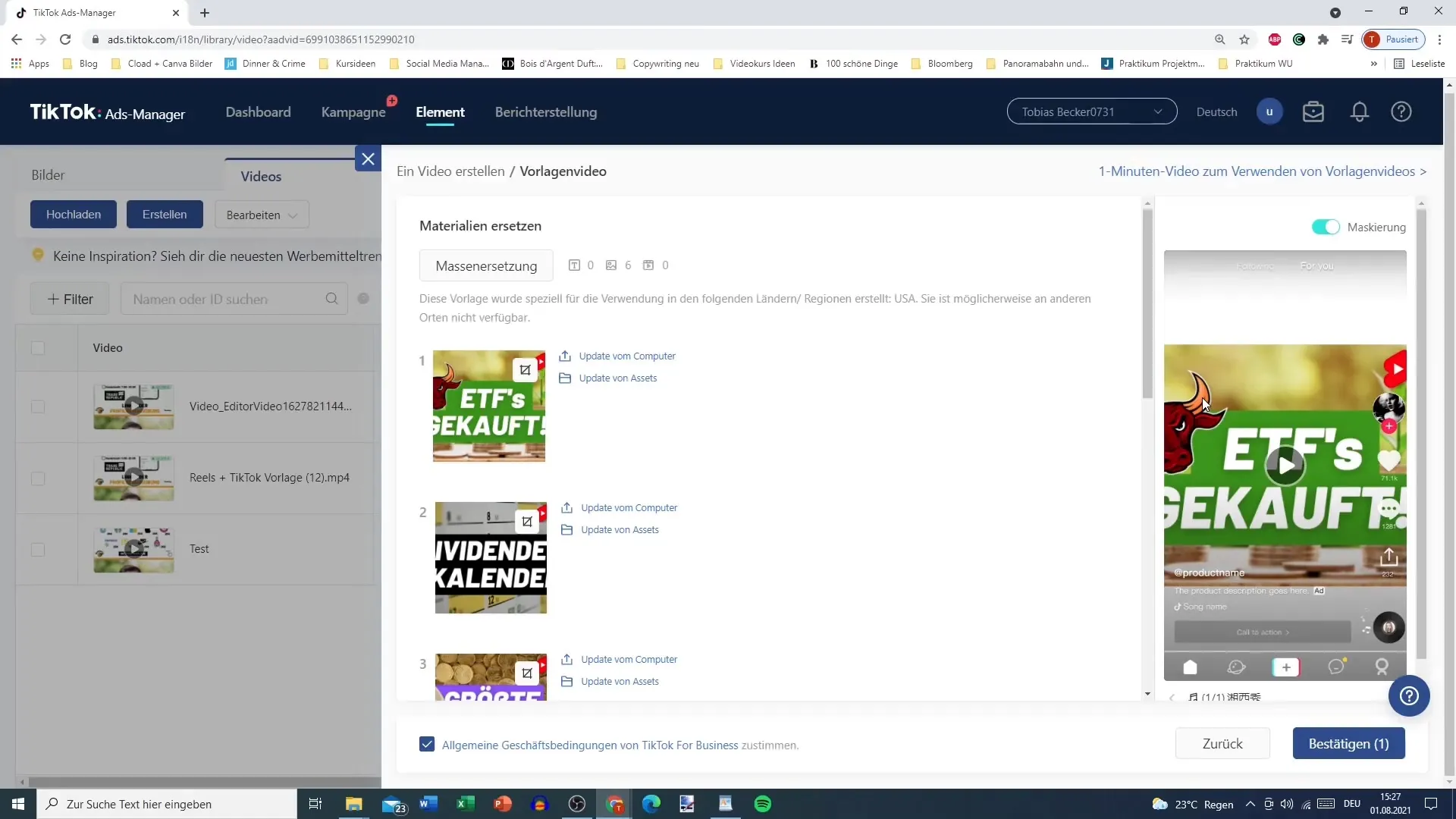Click the Windows Start button
Viewport: 1456px width, 819px height.
coord(18,804)
